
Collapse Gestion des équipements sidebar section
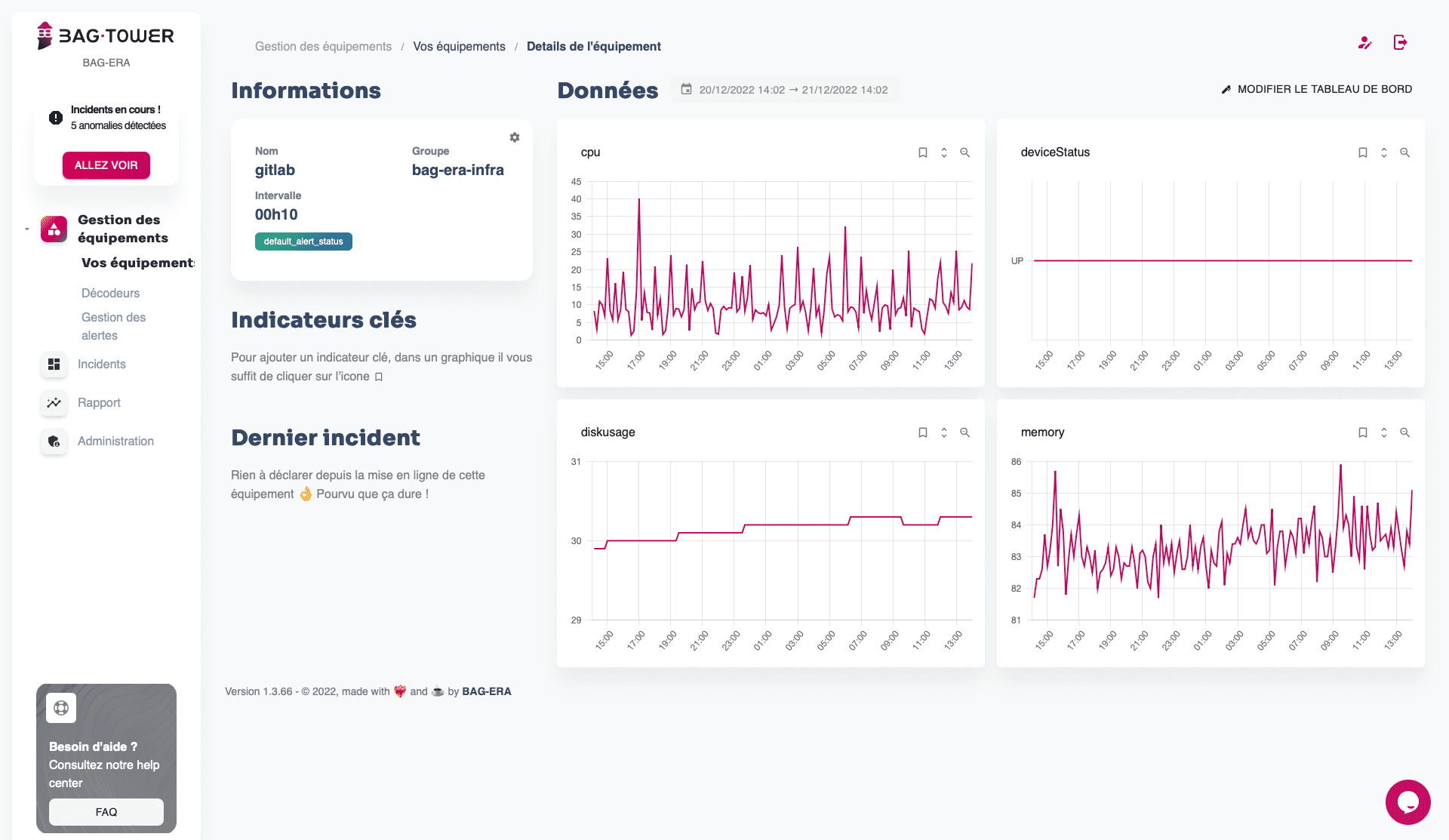click(27, 229)
